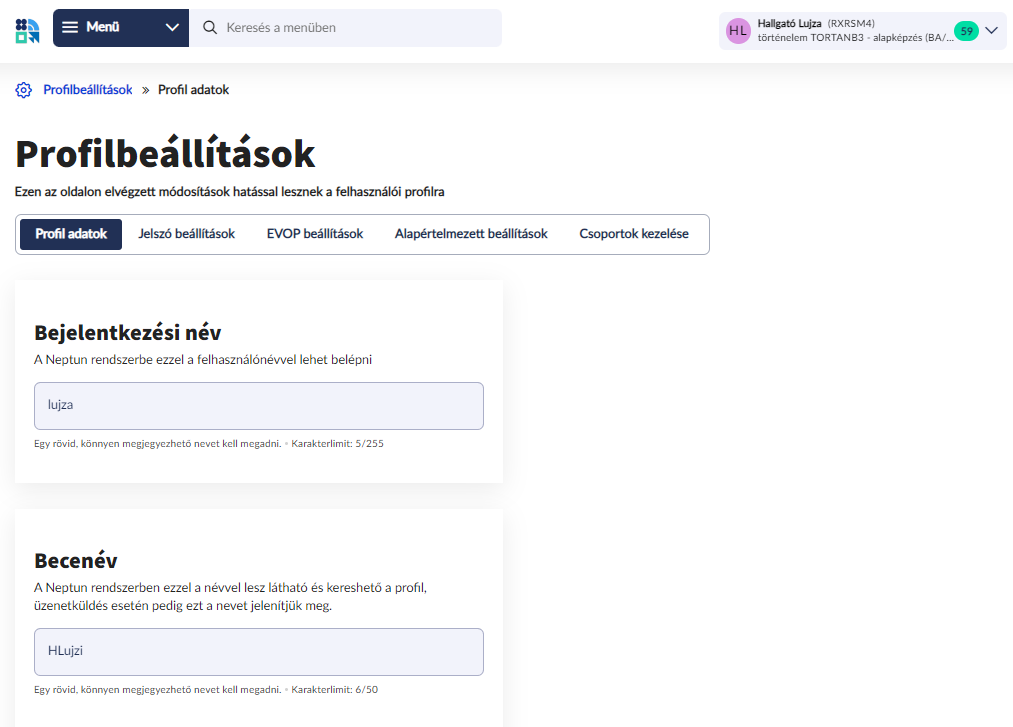
Task: Expand the user profile chevron
Action: tap(992, 31)
